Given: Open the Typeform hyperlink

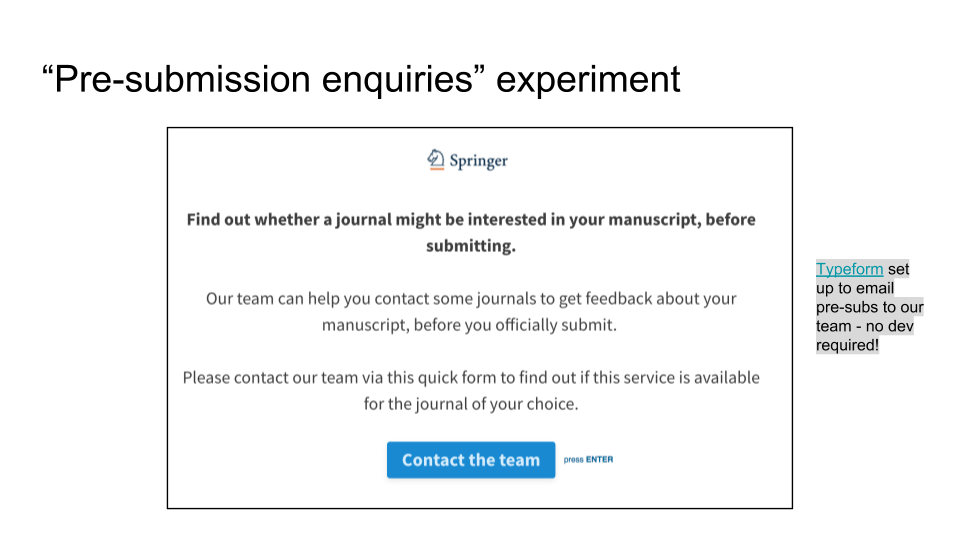Looking at the screenshot, I should [849, 269].
